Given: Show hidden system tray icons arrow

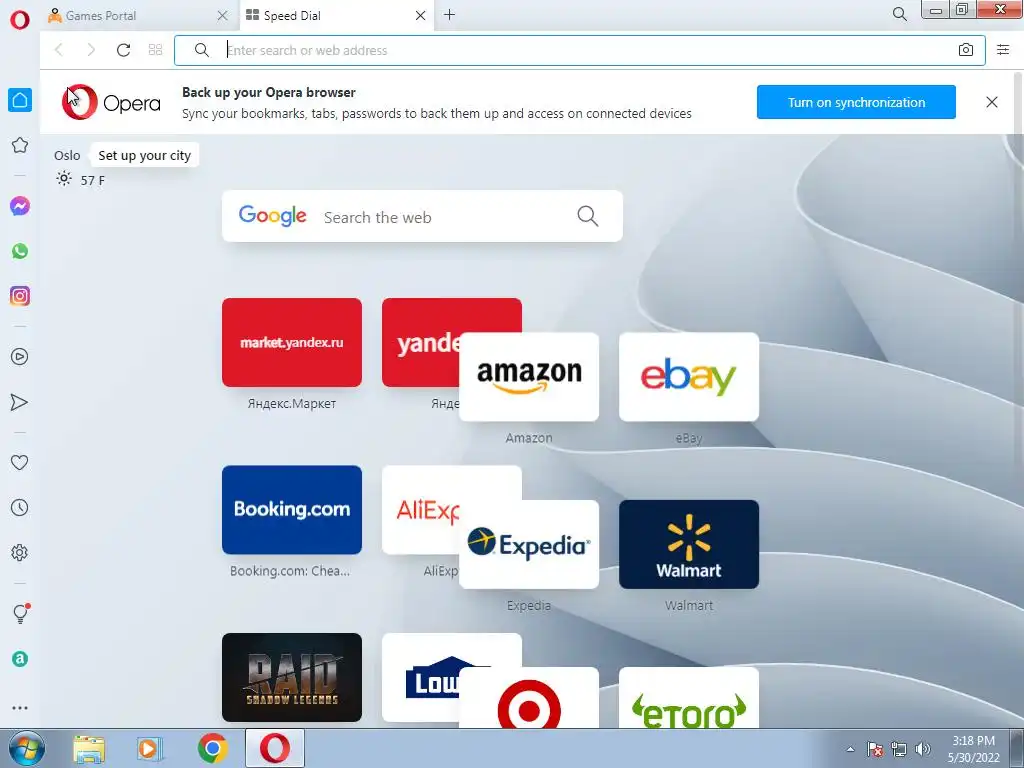Looking at the screenshot, I should coord(850,749).
